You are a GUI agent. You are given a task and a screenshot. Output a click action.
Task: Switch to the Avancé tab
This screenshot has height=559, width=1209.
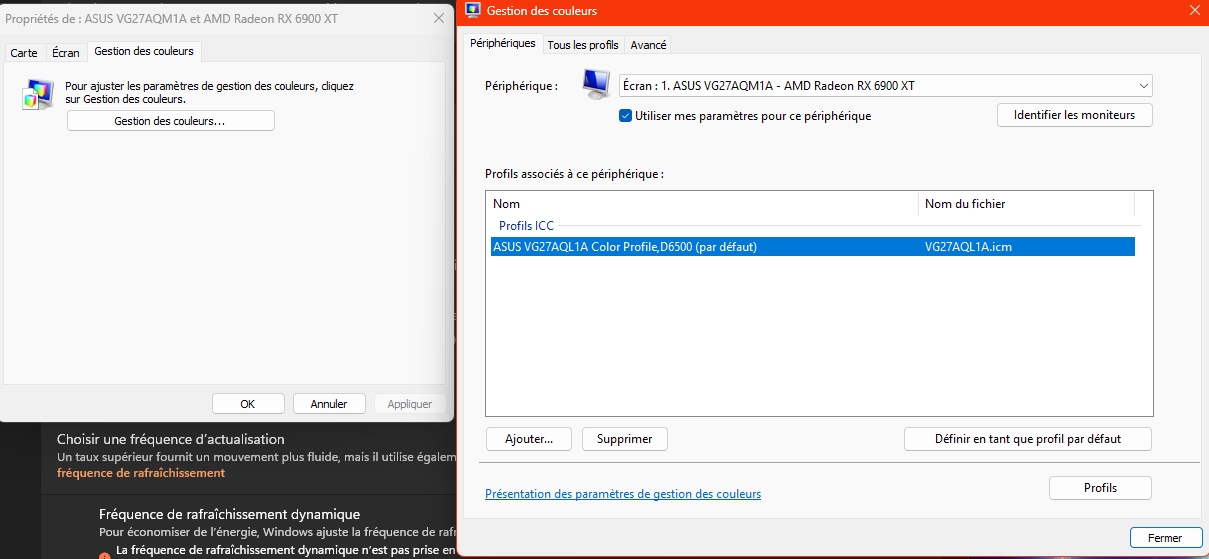[648, 45]
